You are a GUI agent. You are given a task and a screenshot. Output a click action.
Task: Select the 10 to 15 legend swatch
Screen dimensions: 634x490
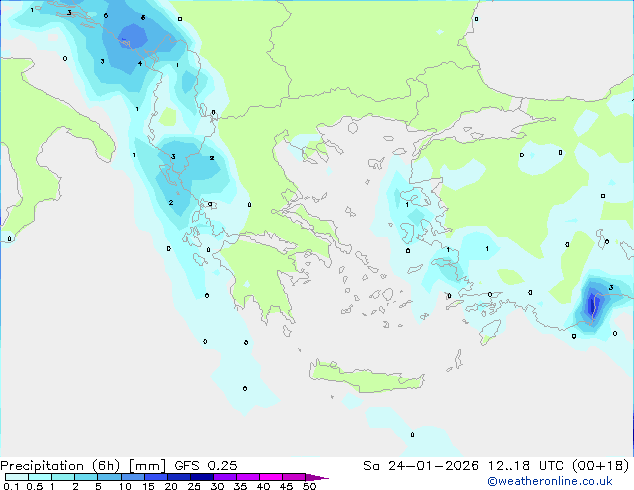pos(133,477)
